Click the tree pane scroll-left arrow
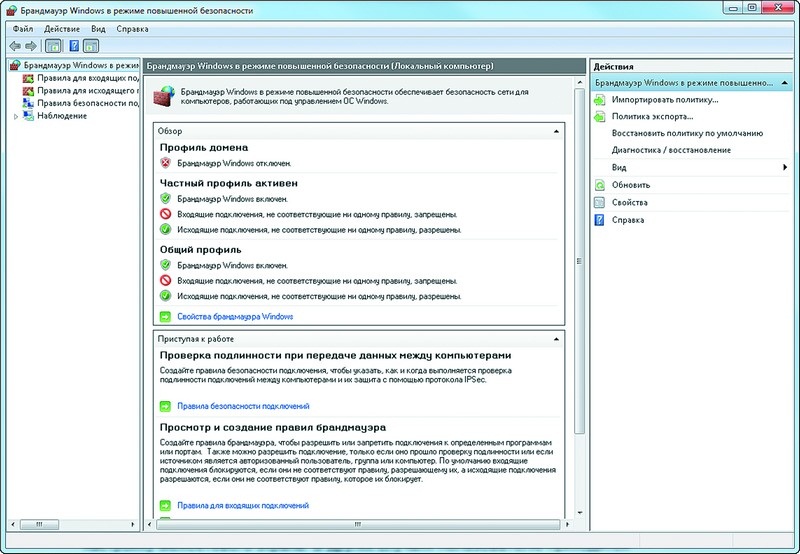Viewport: 800px width, 554px height. click(x=13, y=524)
